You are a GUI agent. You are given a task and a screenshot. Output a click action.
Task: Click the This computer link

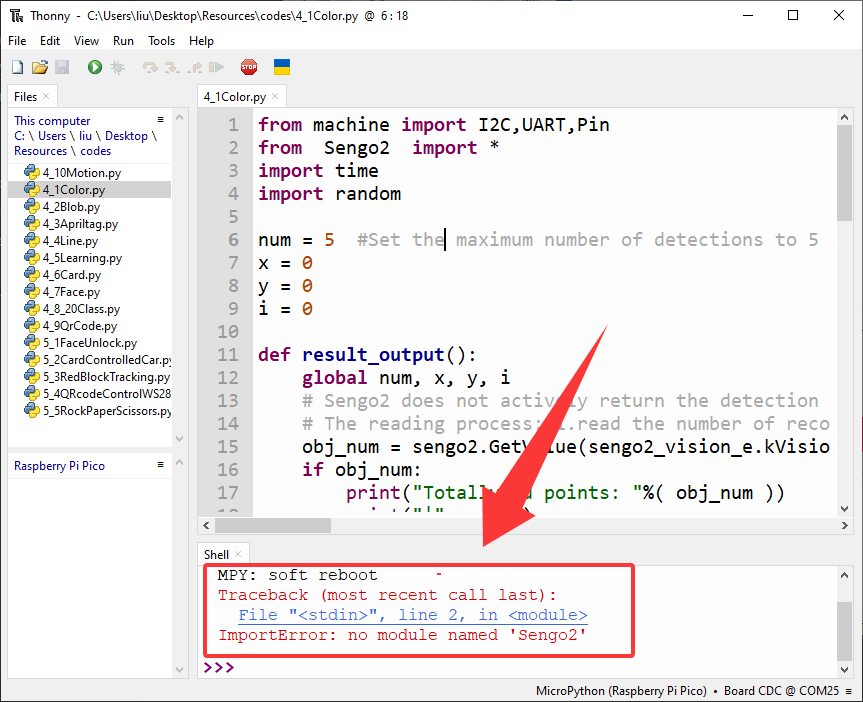(52, 121)
